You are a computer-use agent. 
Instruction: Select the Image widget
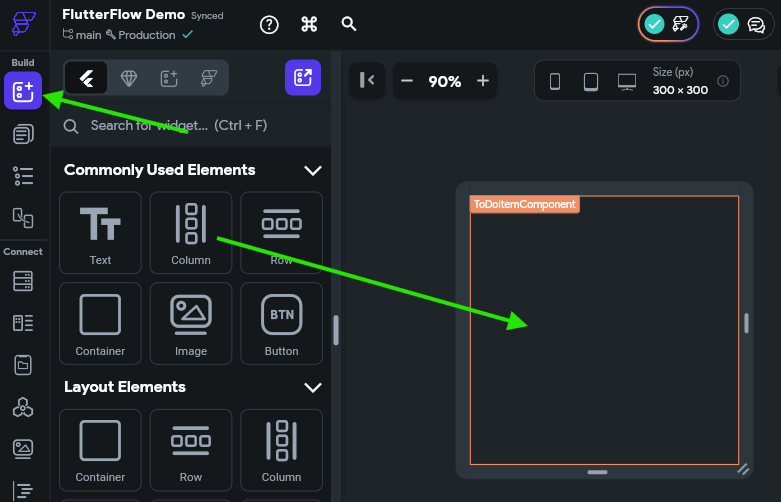pyautogui.click(x=191, y=324)
